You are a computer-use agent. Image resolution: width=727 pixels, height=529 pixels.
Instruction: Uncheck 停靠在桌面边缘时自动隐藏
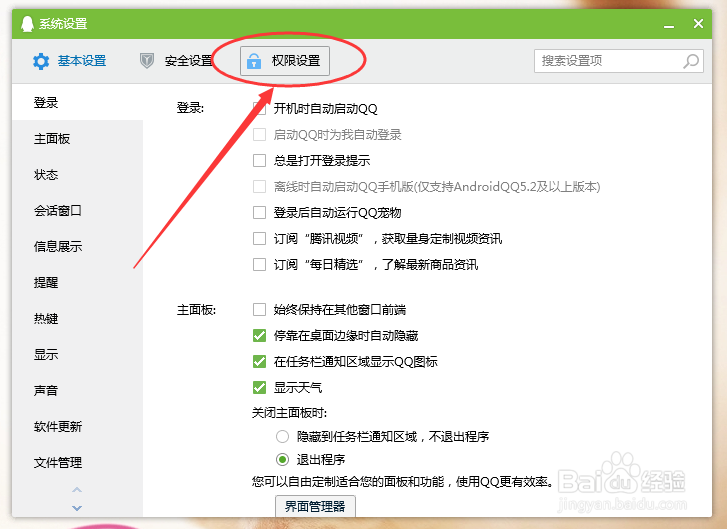coord(259,335)
